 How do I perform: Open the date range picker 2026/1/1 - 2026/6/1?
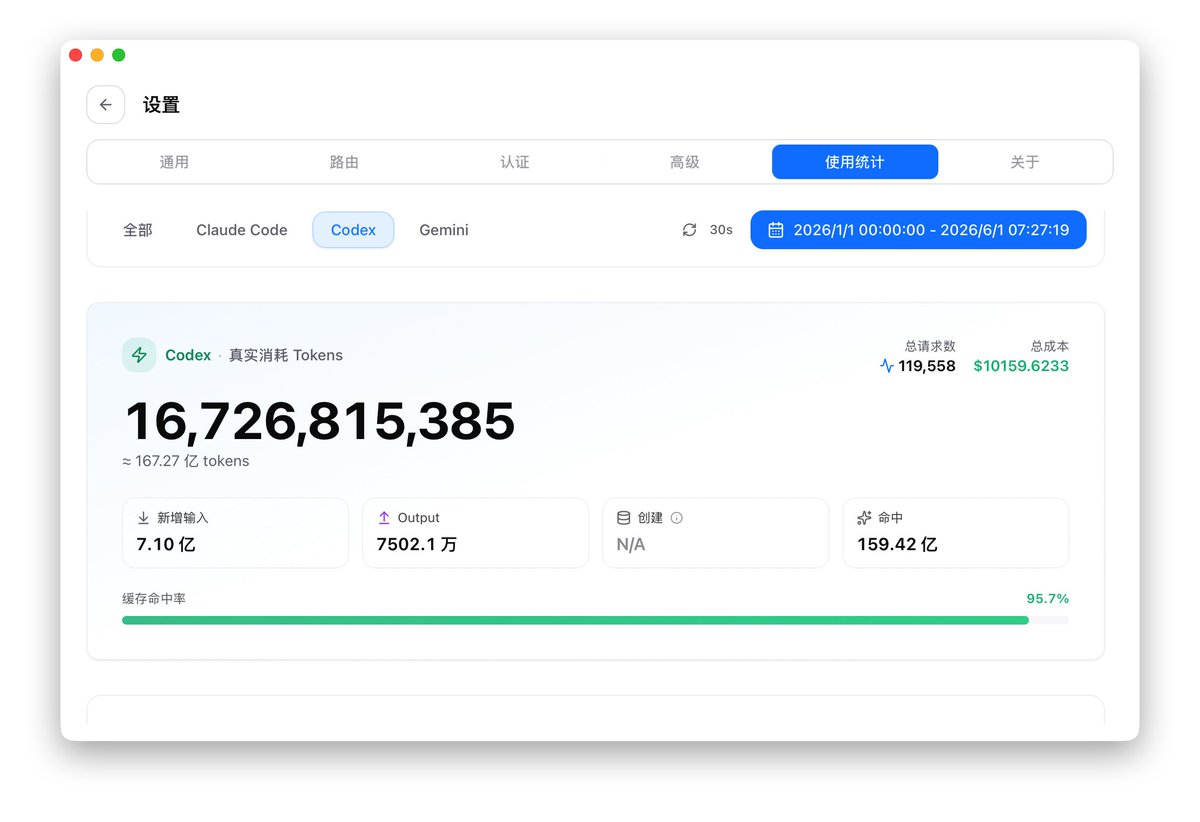click(918, 230)
